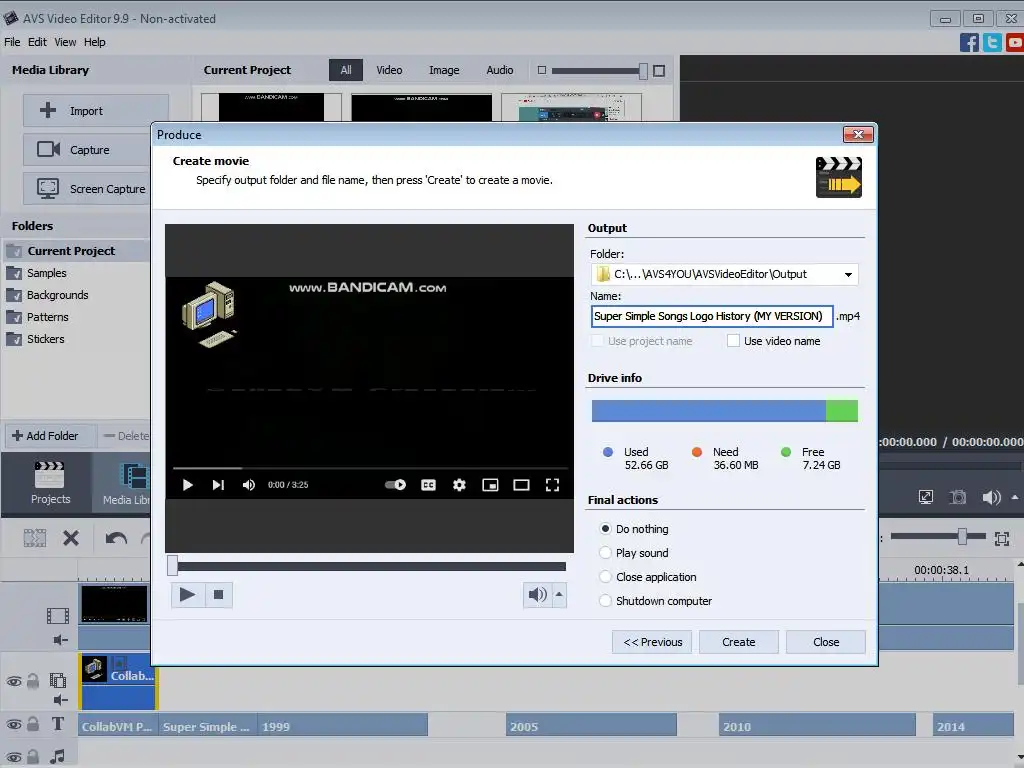Click the embedded video theater mode icon

pos(521,485)
